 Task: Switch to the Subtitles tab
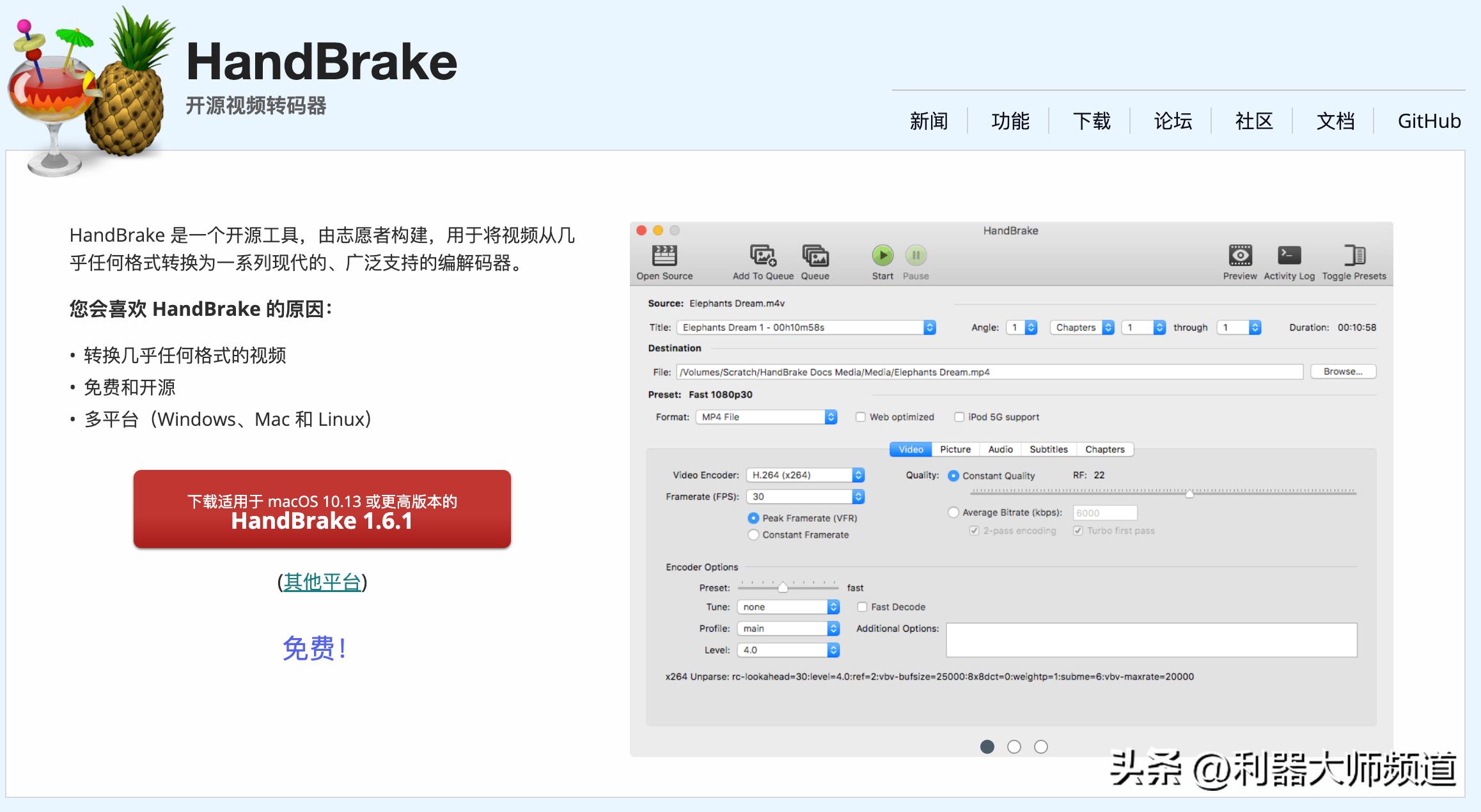pos(1048,449)
